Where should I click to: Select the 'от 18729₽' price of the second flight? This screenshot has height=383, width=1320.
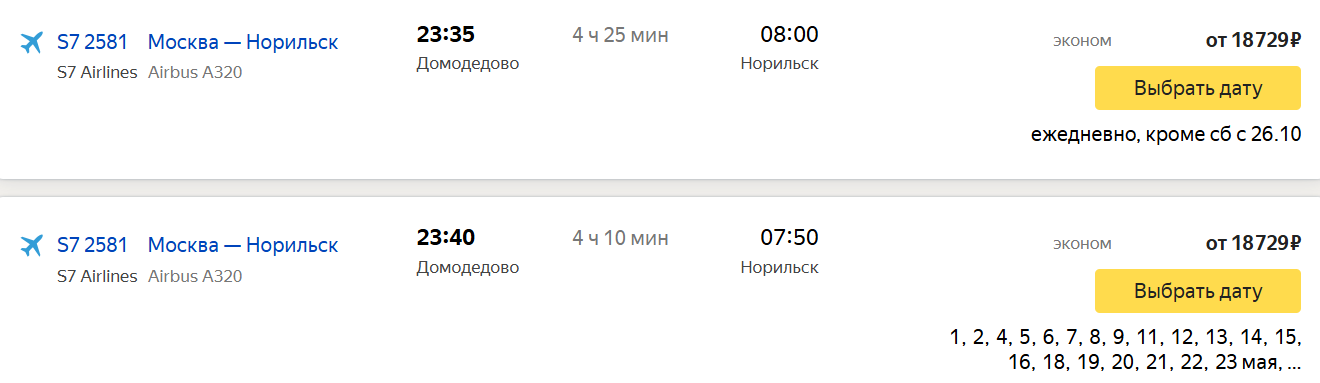(1253, 244)
